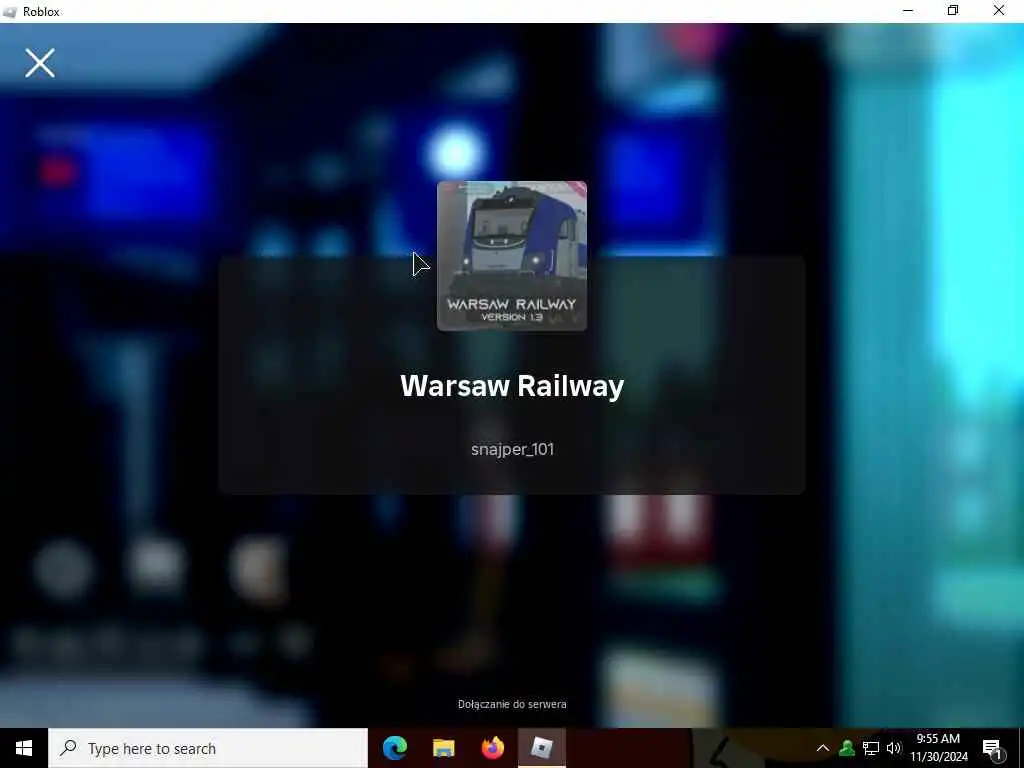1024x768 pixels.
Task: Close the Roblox loading screen with the X
Action: (x=40, y=63)
